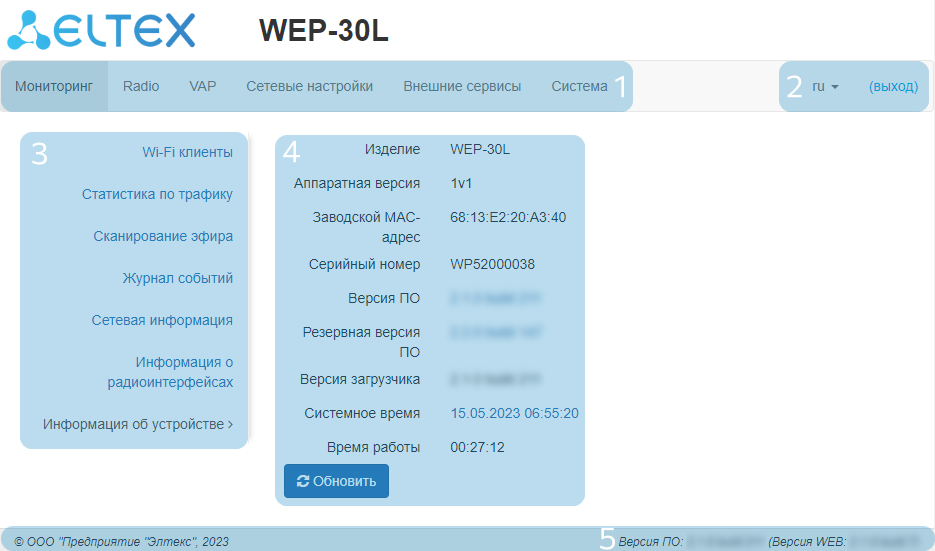This screenshot has width=935, height=551.
Task: Open Статистика по трафику
Action: tap(157, 194)
